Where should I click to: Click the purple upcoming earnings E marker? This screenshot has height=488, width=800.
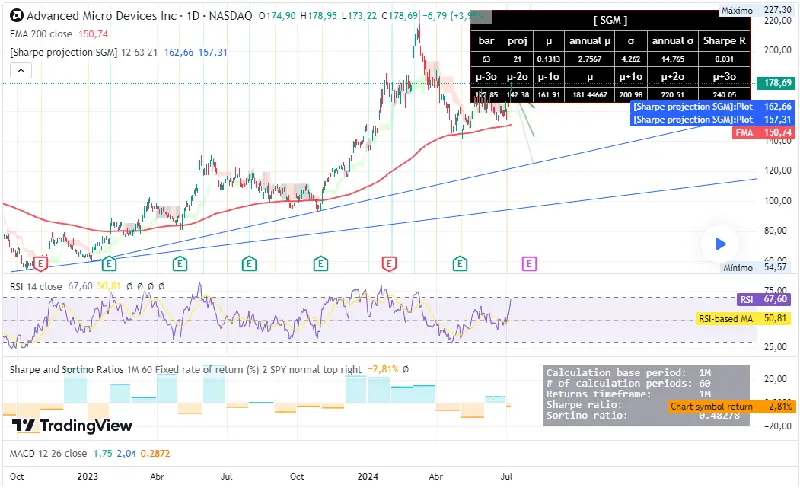pyautogui.click(x=529, y=264)
